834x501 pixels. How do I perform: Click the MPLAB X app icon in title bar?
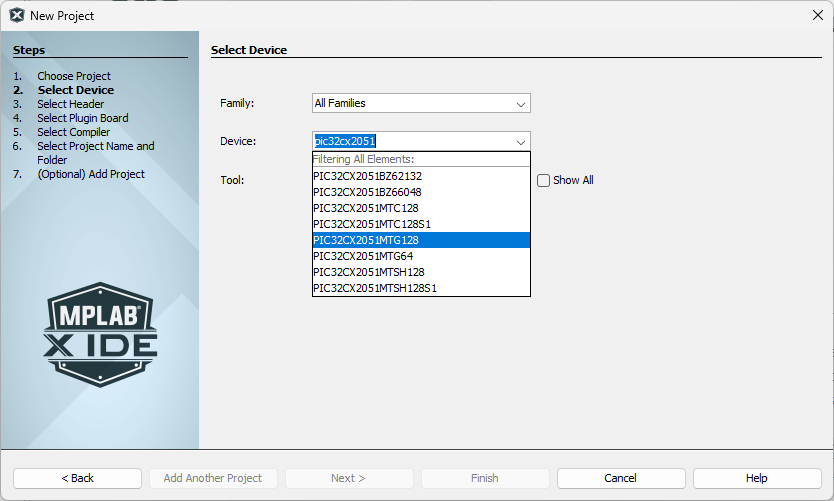coord(17,15)
